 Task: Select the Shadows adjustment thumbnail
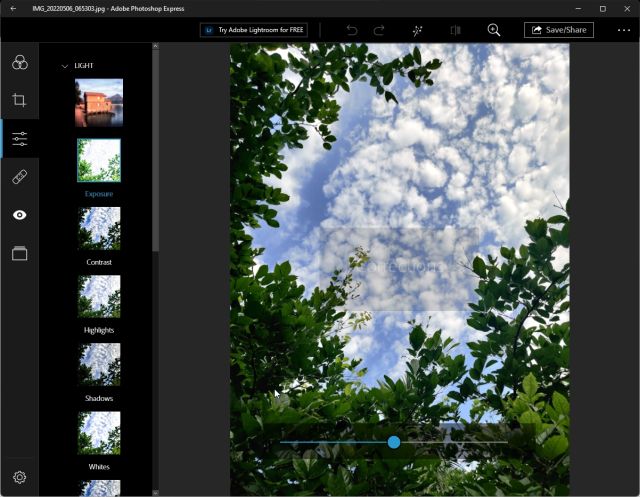[99, 364]
